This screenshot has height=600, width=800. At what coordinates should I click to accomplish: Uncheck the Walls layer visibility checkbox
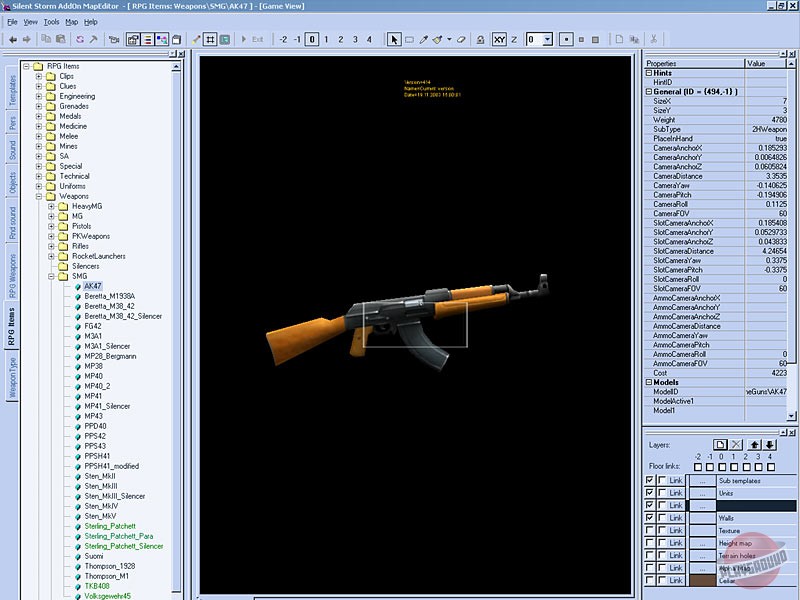pyautogui.click(x=650, y=518)
